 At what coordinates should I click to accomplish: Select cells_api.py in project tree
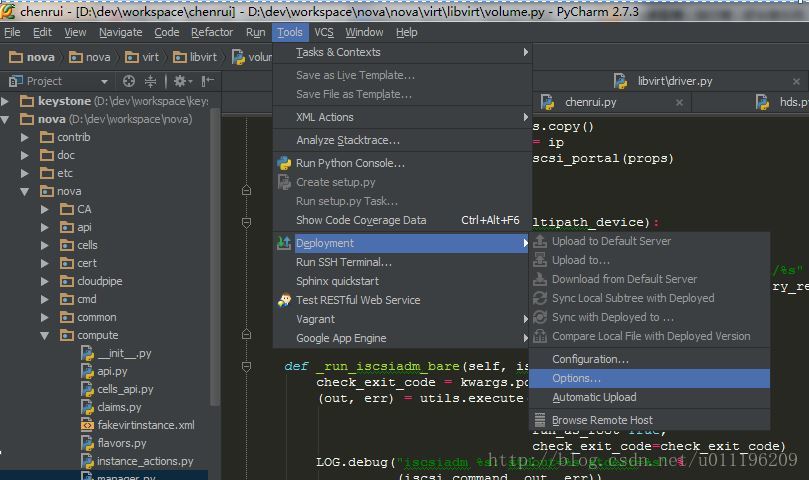[125, 389]
